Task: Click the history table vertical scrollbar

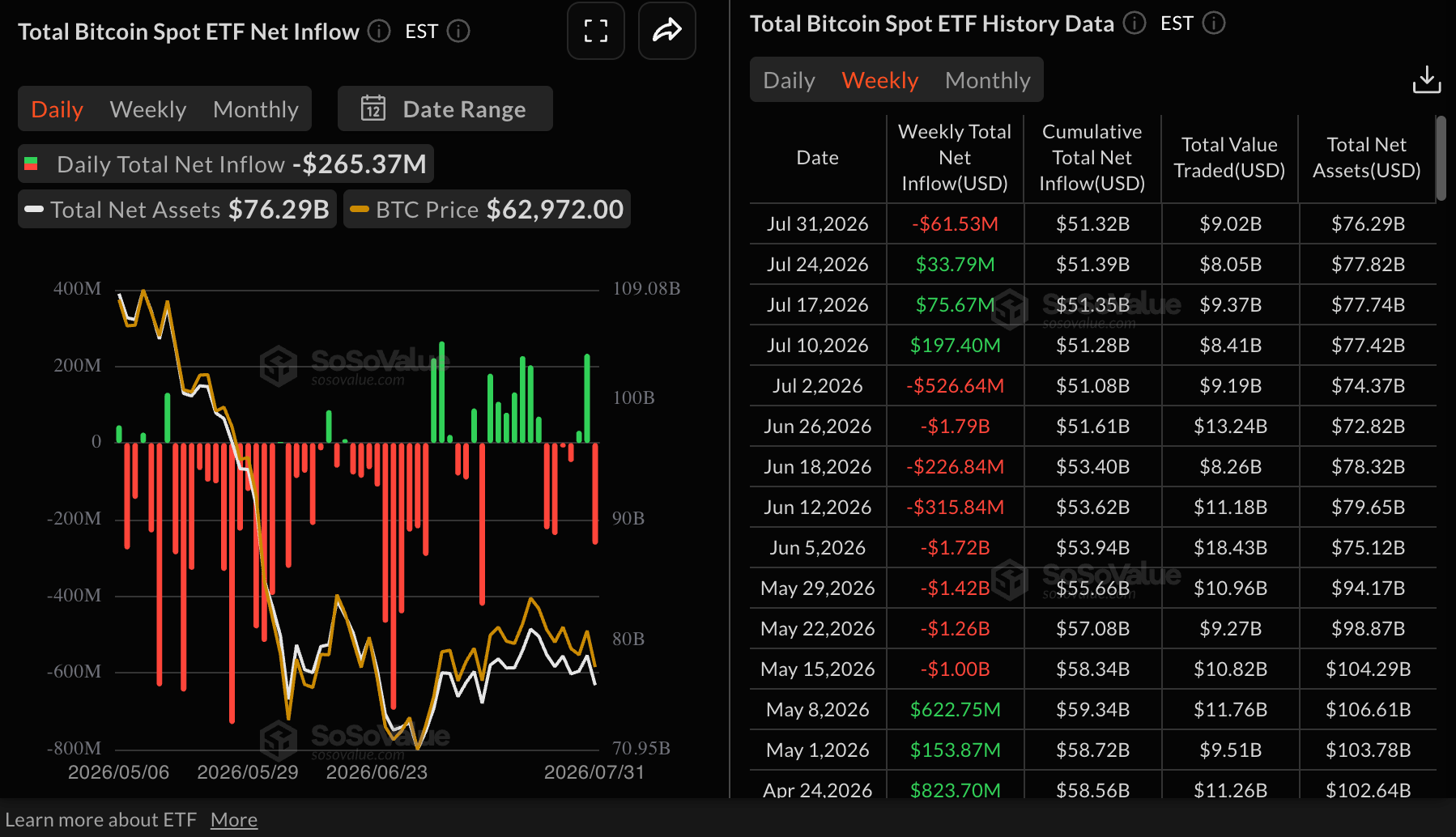Action: click(1441, 158)
